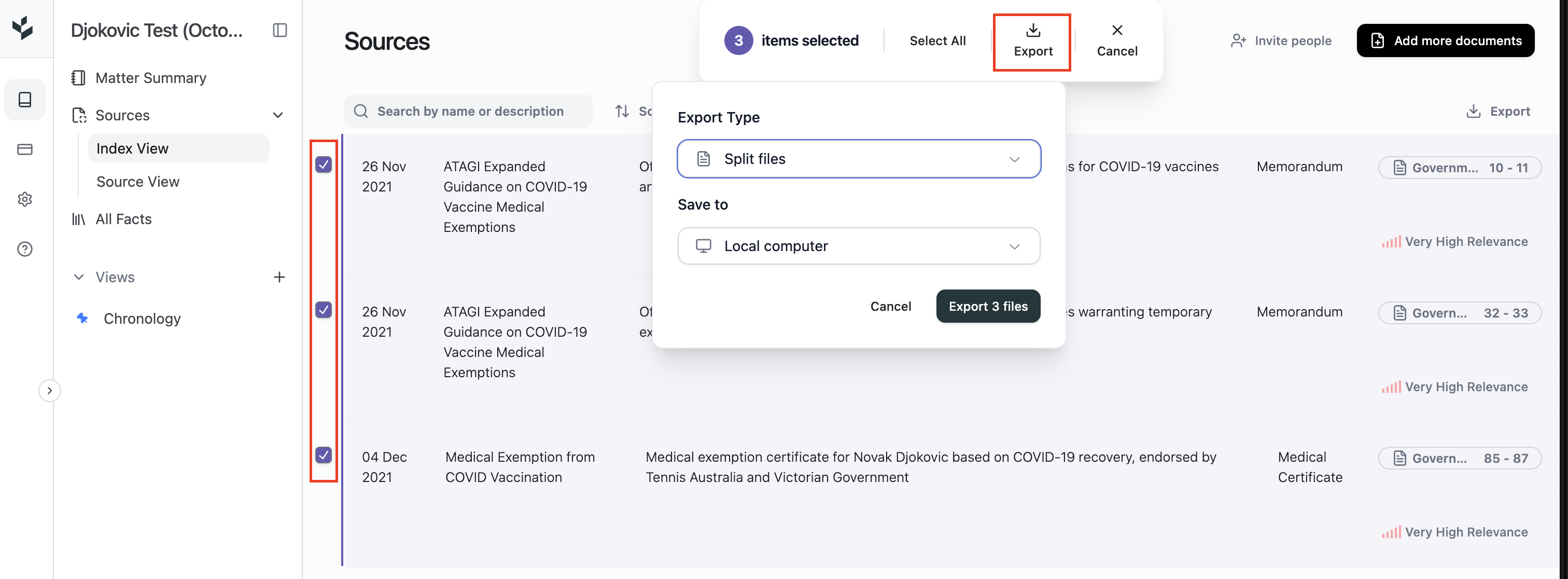Click Add more documents button
The width and height of the screenshot is (1568, 579).
1445,41
